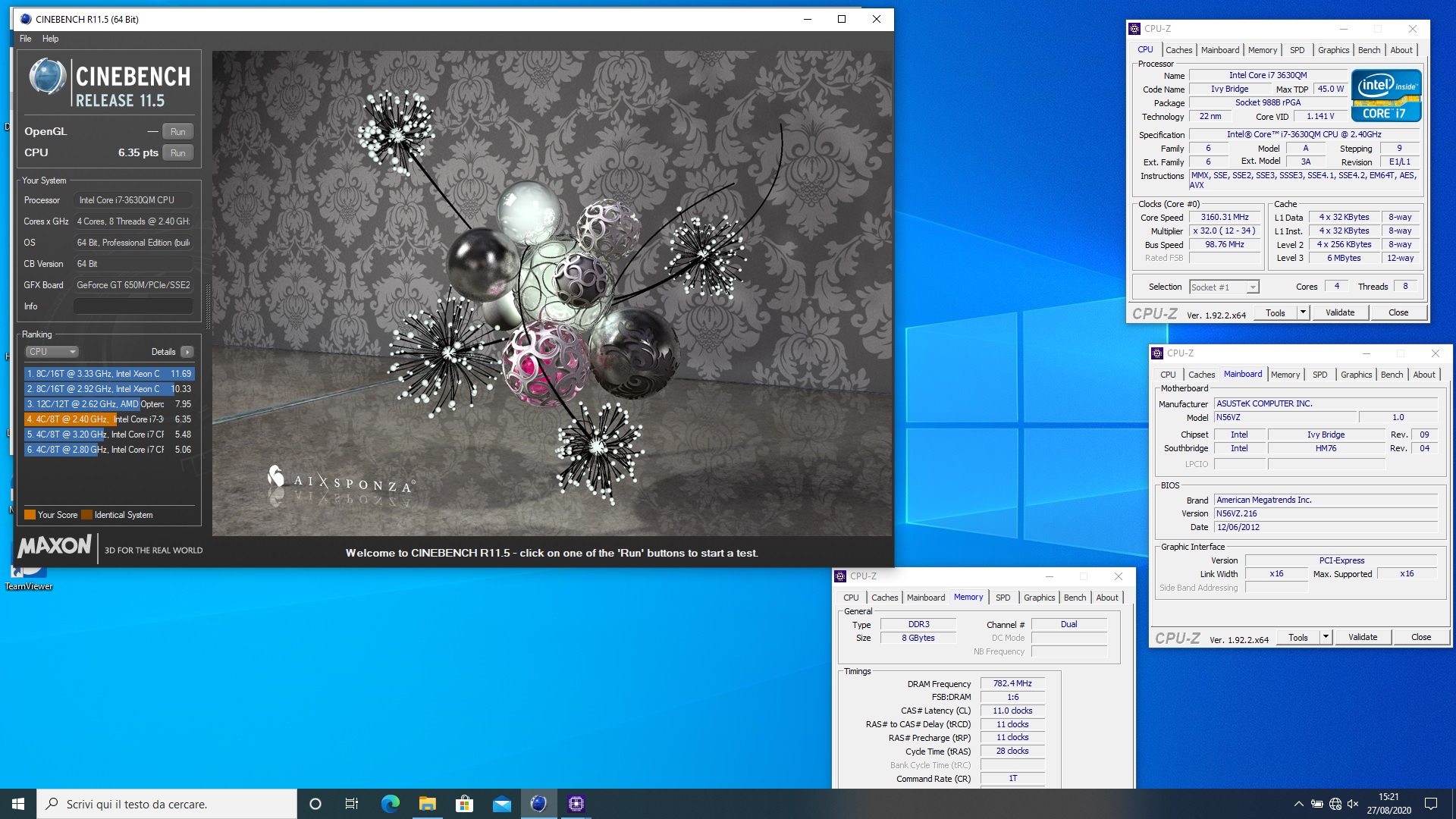Click the network globe tray icon

tap(1335, 804)
